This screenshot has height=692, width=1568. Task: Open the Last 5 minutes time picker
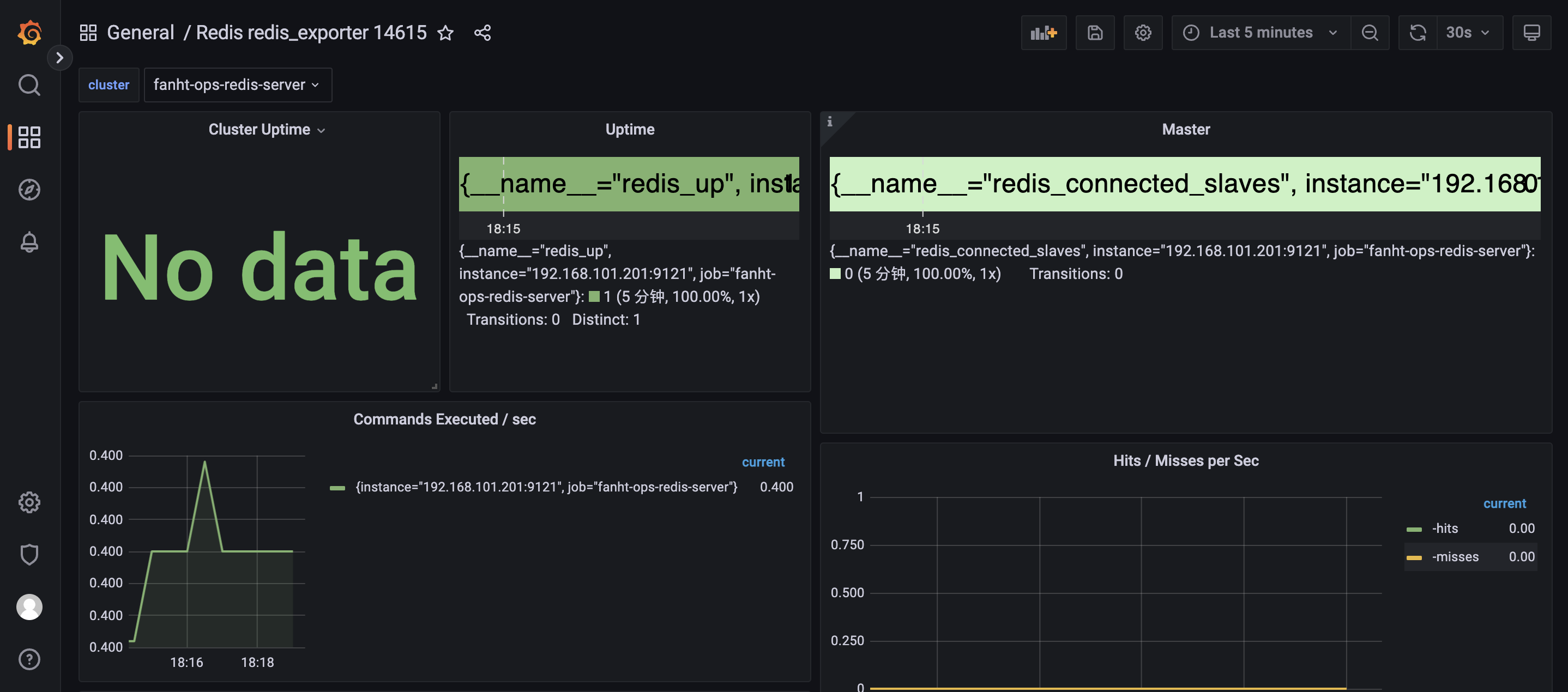coord(1261,33)
